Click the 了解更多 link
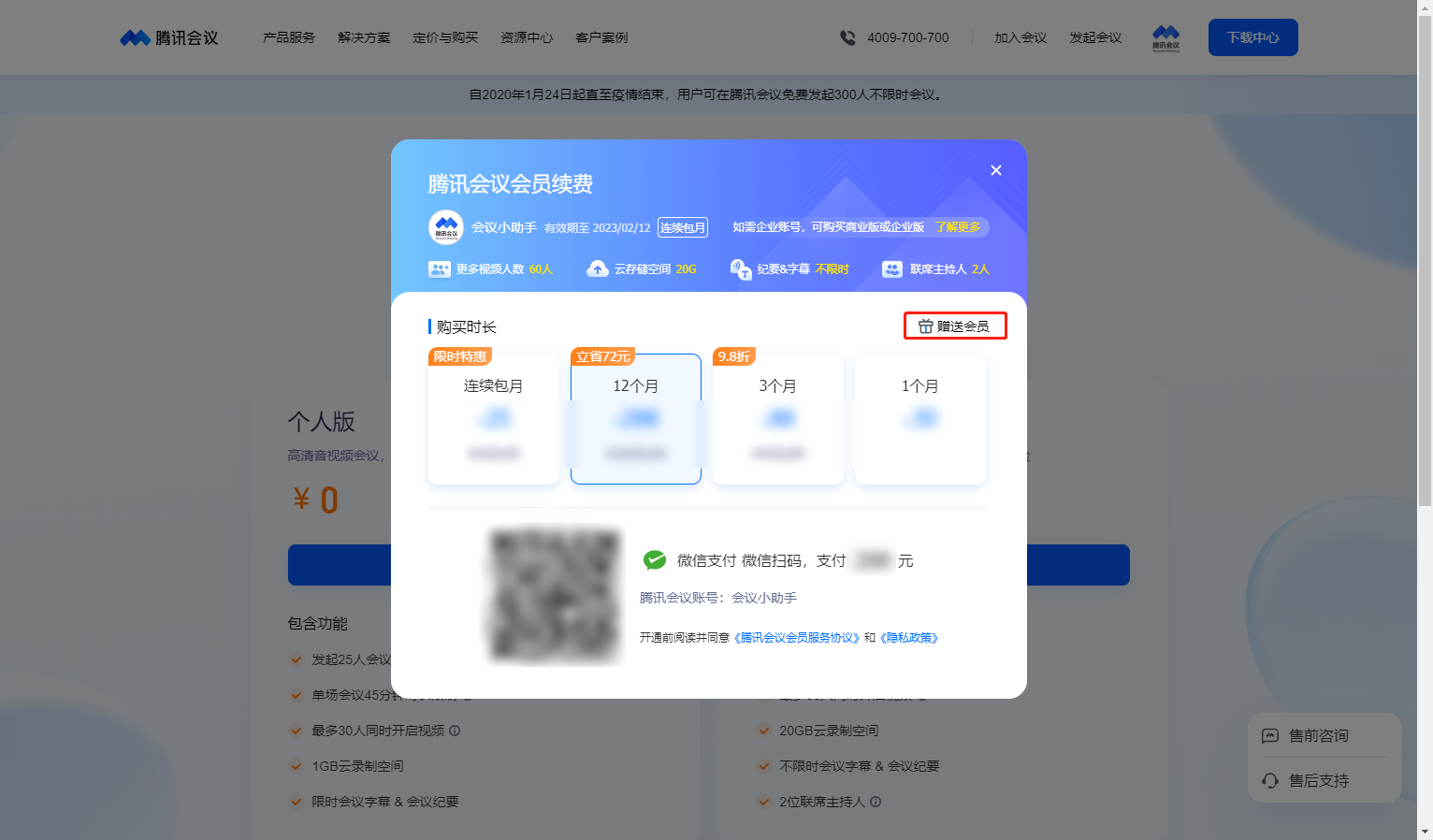 click(x=958, y=227)
